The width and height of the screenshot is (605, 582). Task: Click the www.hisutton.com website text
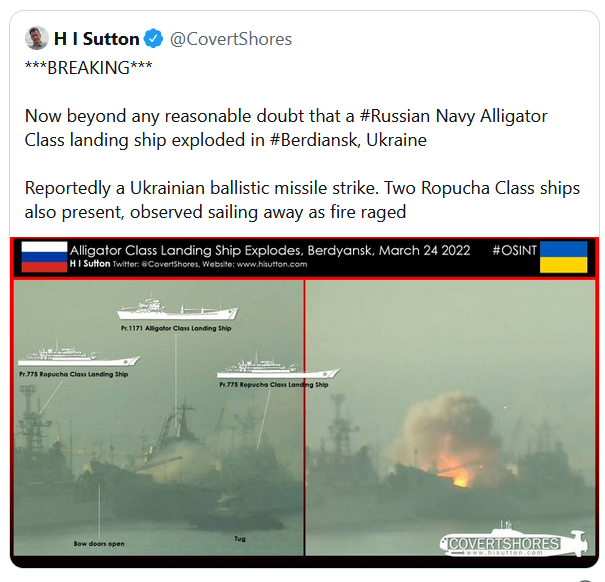click(272, 264)
